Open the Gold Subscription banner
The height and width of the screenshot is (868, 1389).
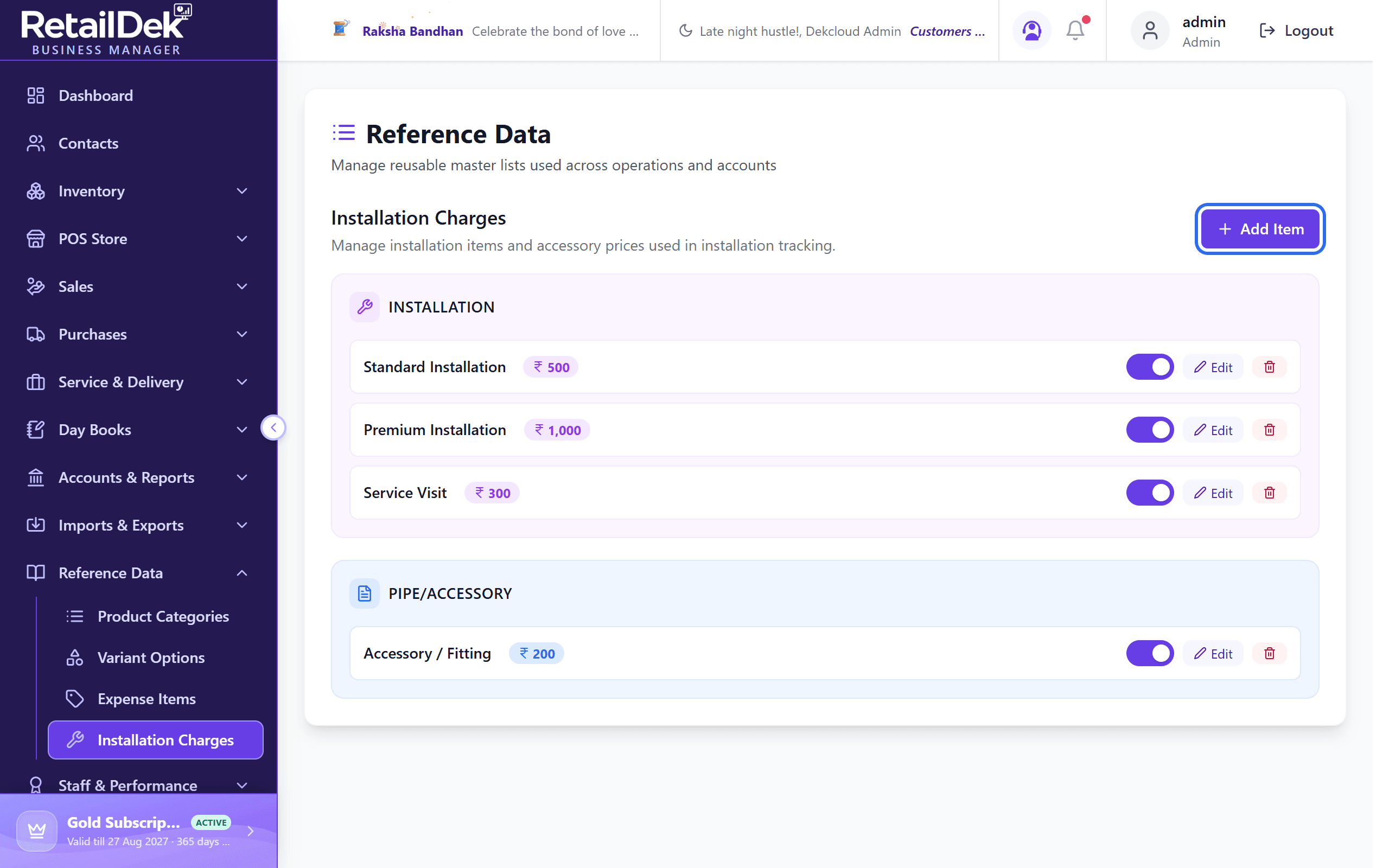138,831
